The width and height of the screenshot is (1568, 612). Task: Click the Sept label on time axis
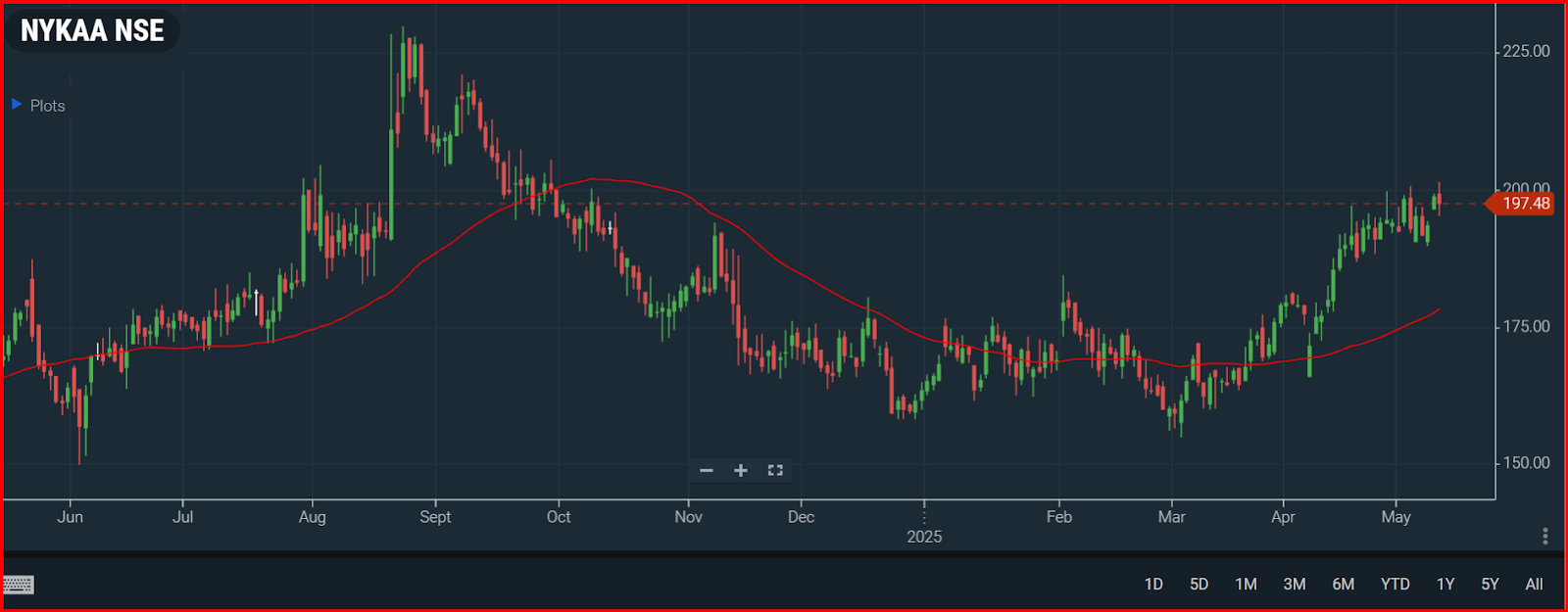pos(435,517)
